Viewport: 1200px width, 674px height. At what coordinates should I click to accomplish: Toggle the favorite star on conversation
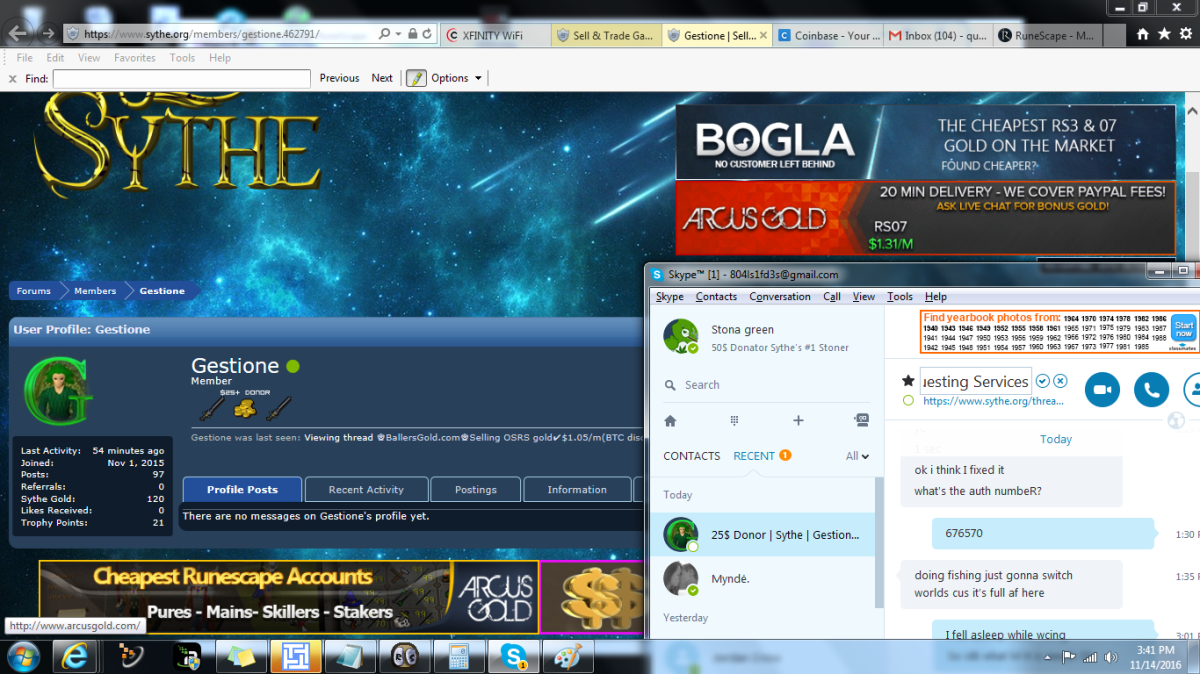click(x=908, y=381)
